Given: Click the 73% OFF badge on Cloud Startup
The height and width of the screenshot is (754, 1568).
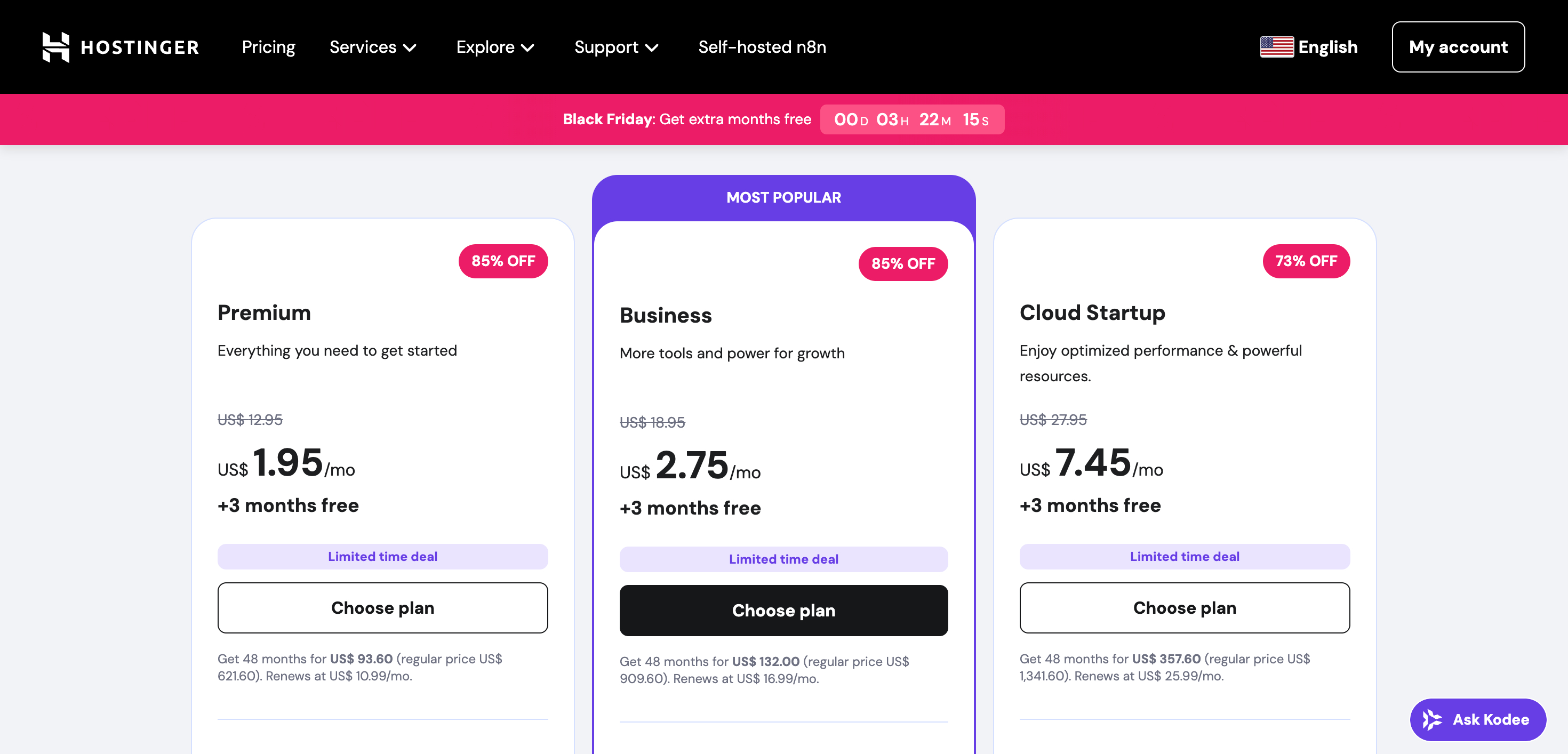Looking at the screenshot, I should tap(1306, 261).
